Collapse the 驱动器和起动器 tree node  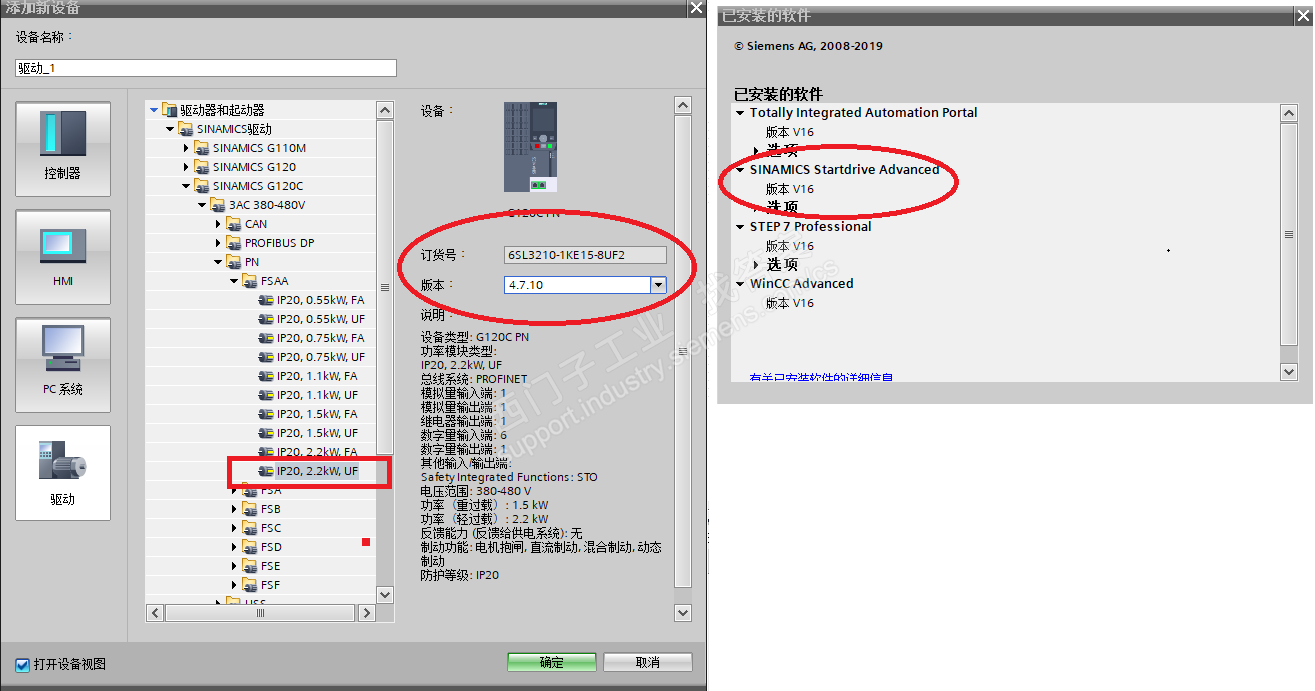tap(154, 110)
